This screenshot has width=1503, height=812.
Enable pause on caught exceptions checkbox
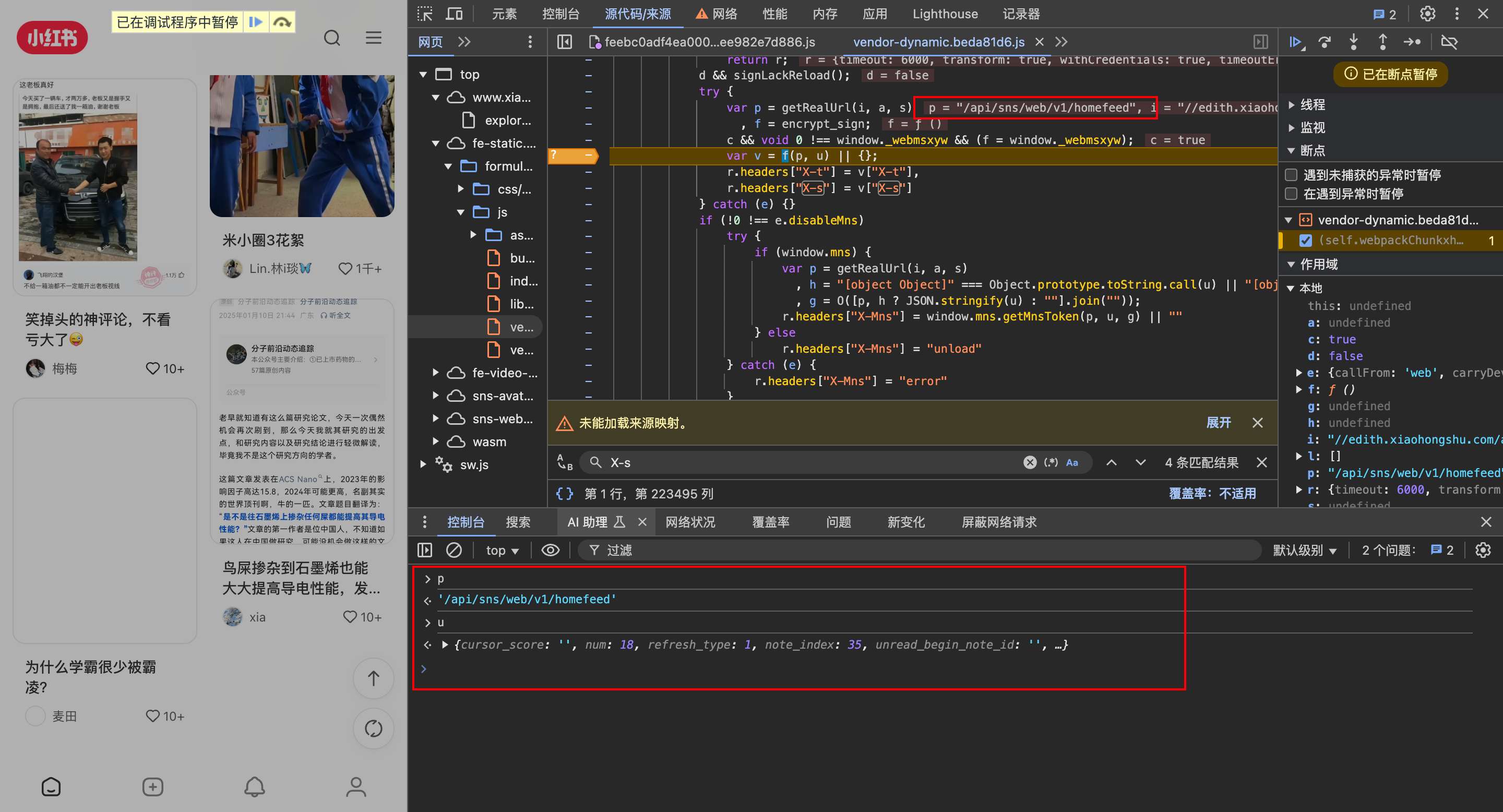coord(1291,194)
